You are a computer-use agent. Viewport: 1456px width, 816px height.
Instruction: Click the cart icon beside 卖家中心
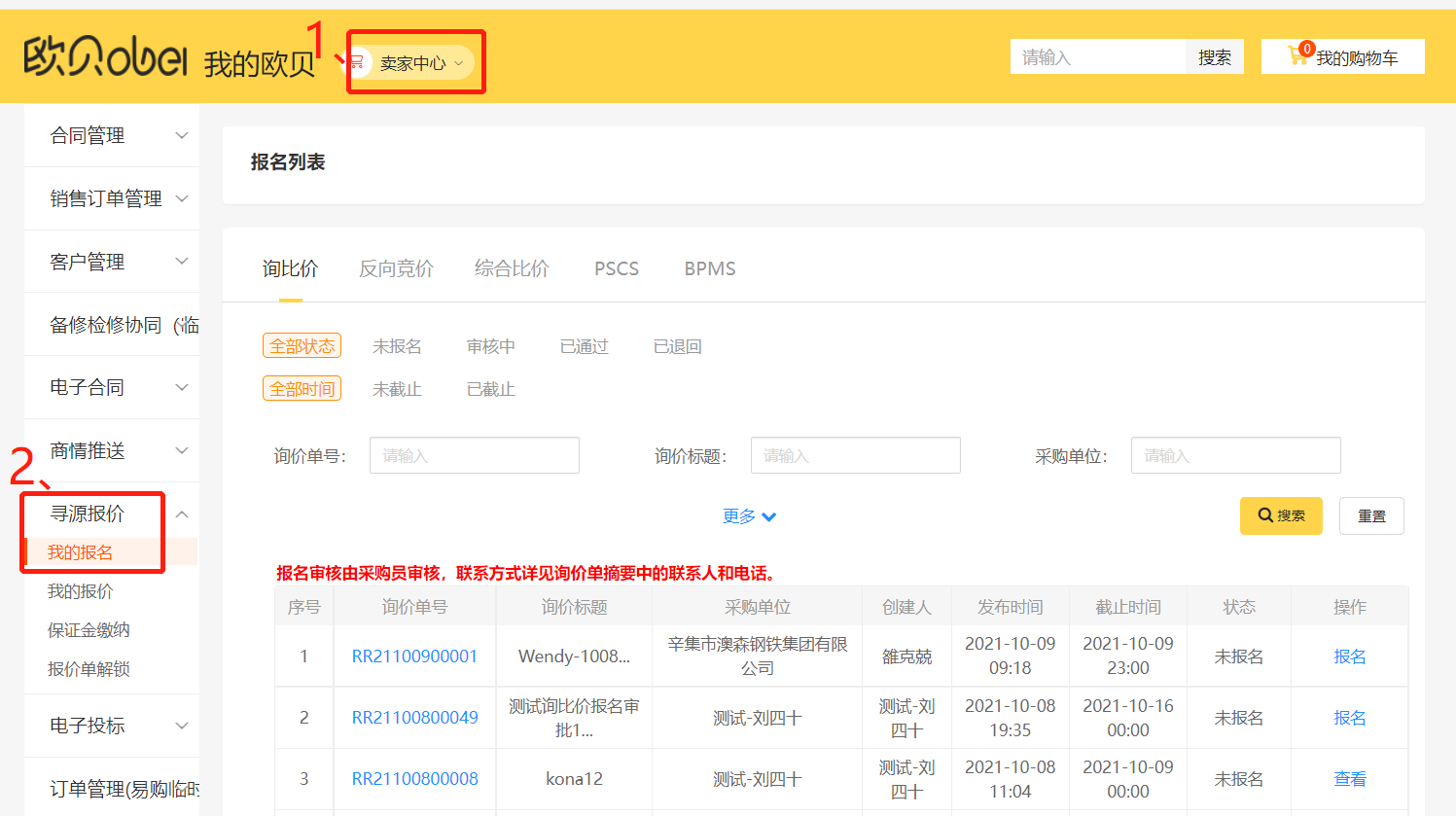click(x=358, y=63)
